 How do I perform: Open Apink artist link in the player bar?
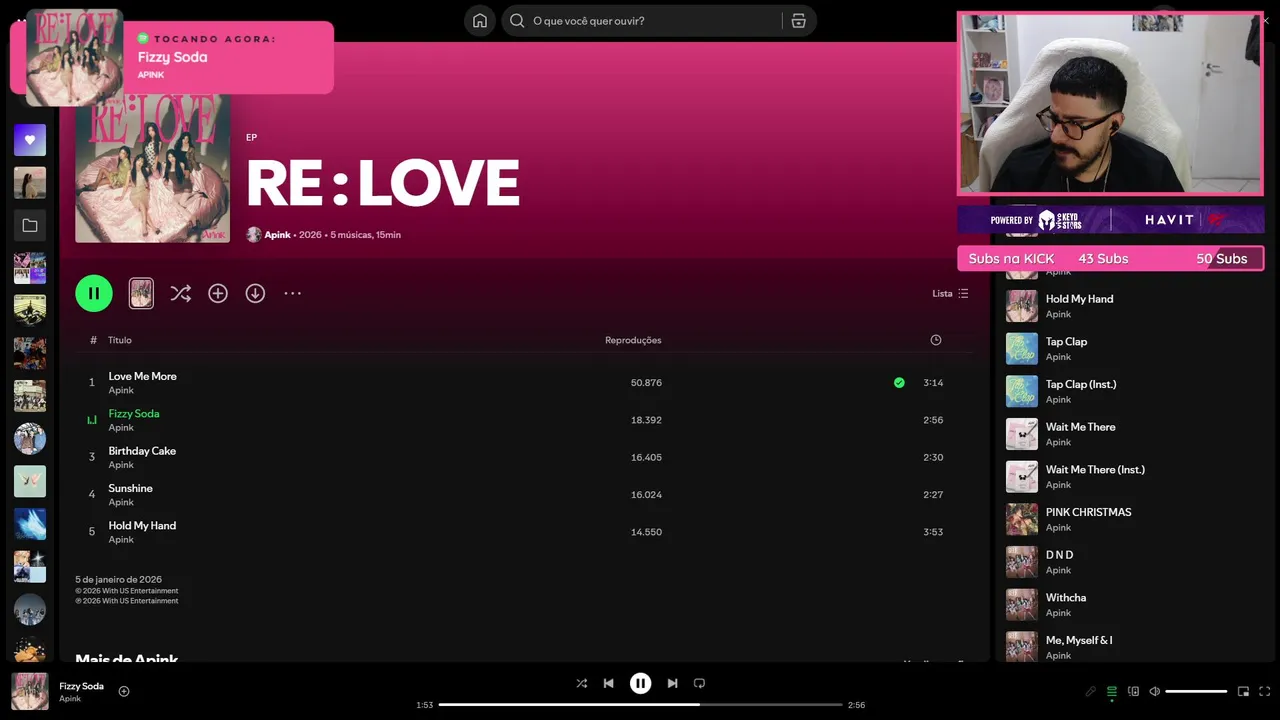coord(70,698)
